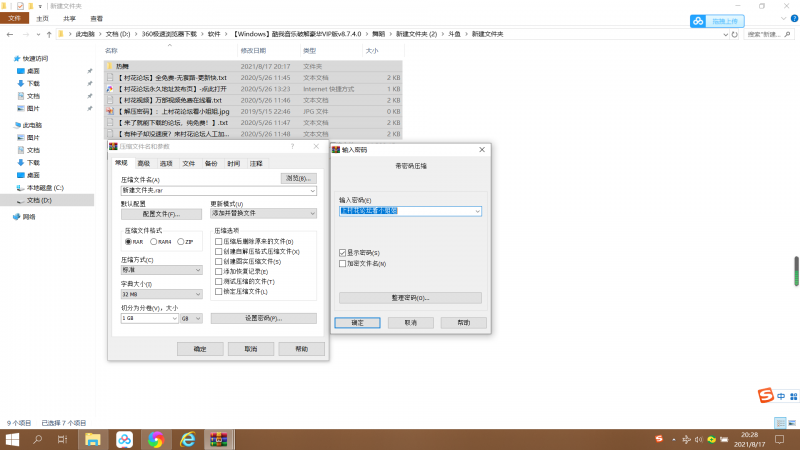Open Baidu Netdisk in the taskbar

(x=124, y=439)
